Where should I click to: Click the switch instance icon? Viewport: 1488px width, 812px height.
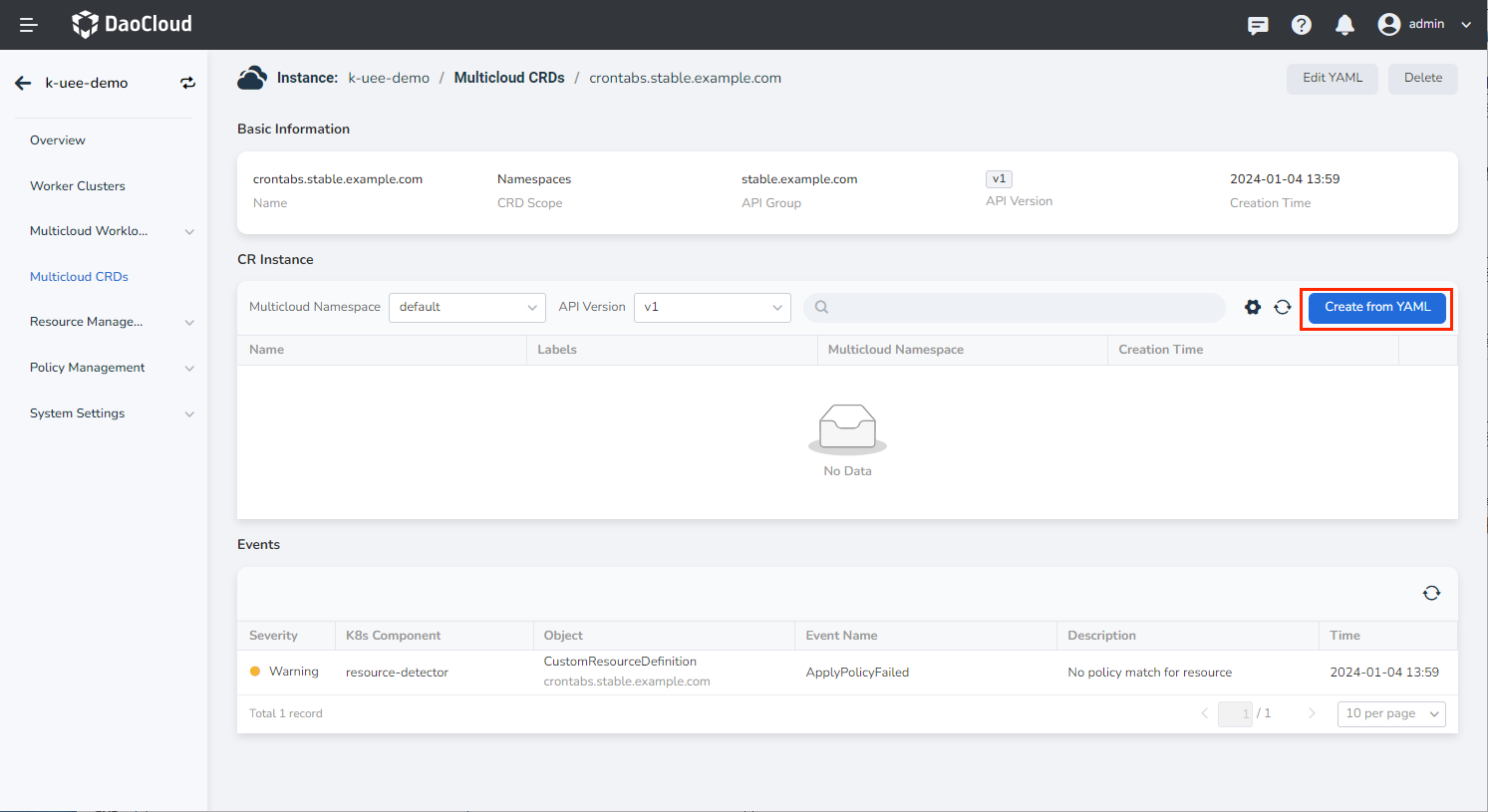187,84
